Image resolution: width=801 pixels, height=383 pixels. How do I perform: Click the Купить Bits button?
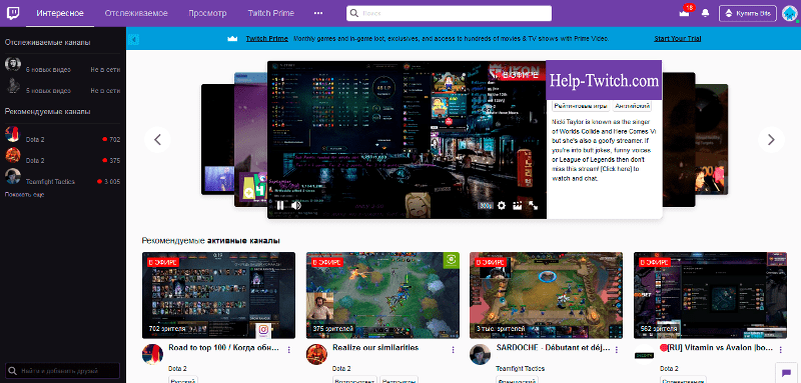748,13
